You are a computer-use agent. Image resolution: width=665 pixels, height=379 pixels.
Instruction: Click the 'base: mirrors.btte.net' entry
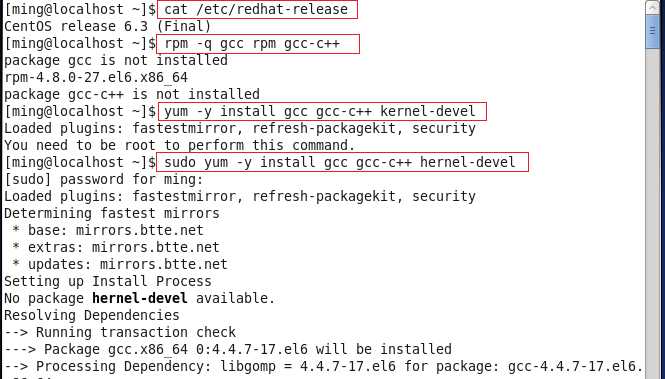116,230
